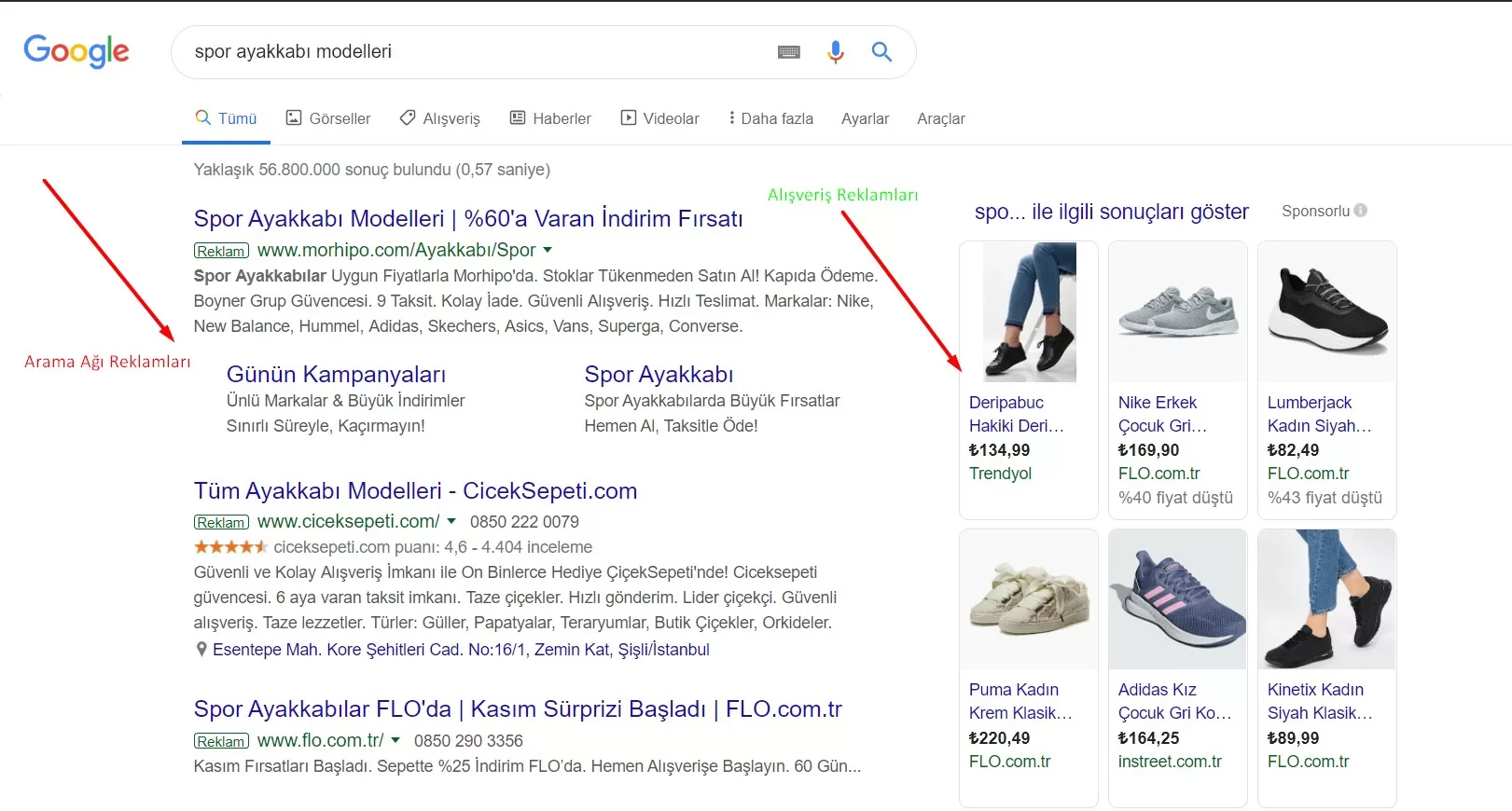Click the Puma Kadın Krem Klasik product title
This screenshot has height=811, width=1512.
tap(1020, 701)
